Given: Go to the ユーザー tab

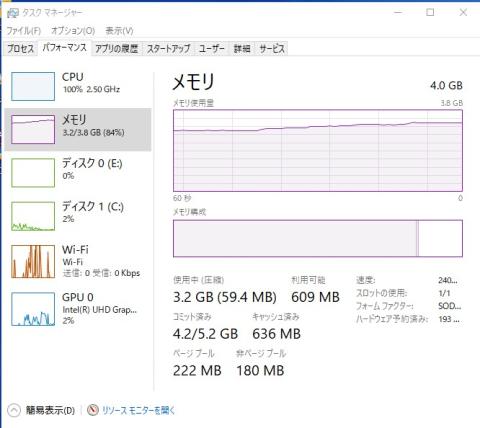Looking at the screenshot, I should tap(212, 49).
